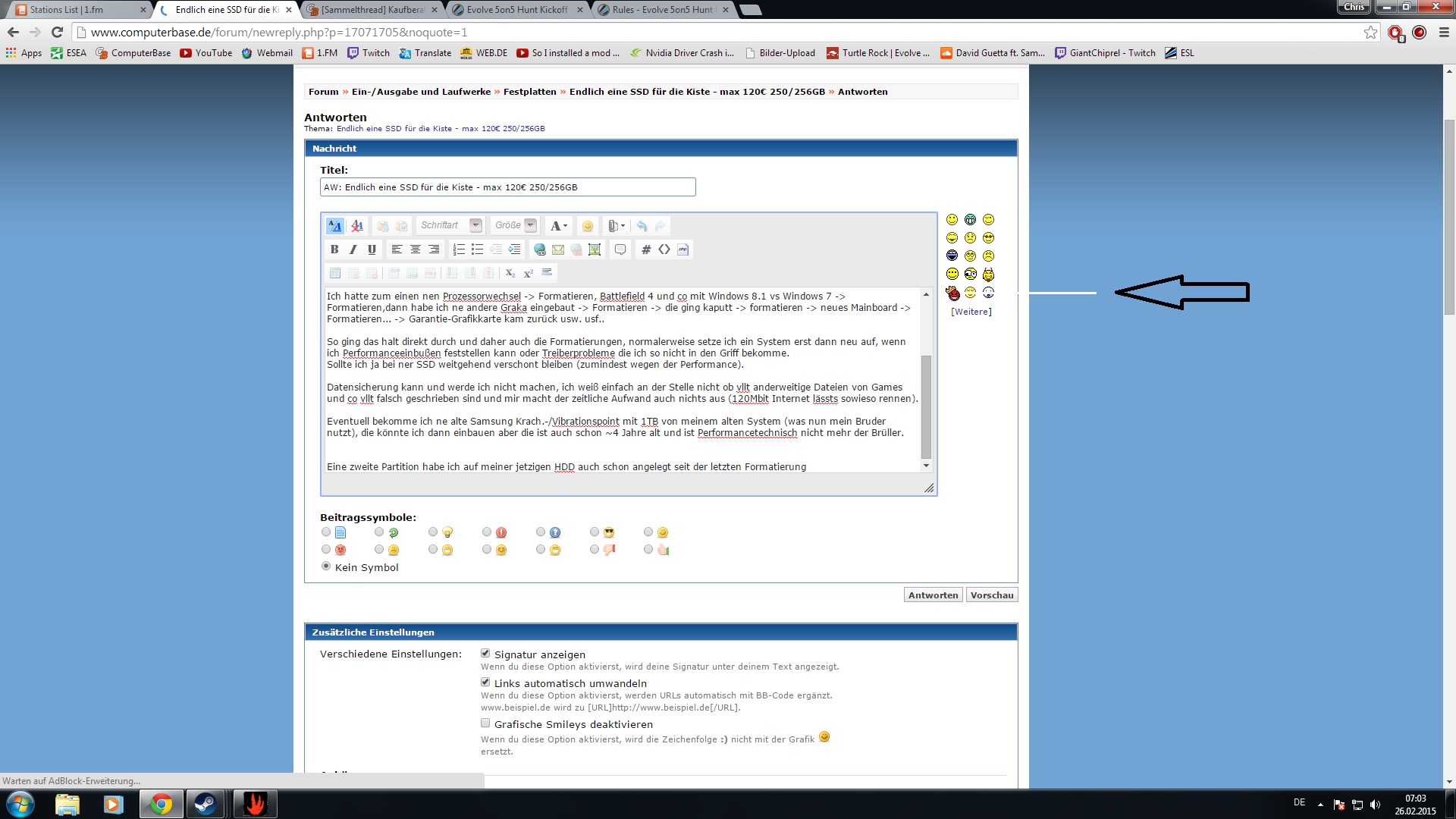
Task: Click the underline formatting icon
Action: [372, 249]
